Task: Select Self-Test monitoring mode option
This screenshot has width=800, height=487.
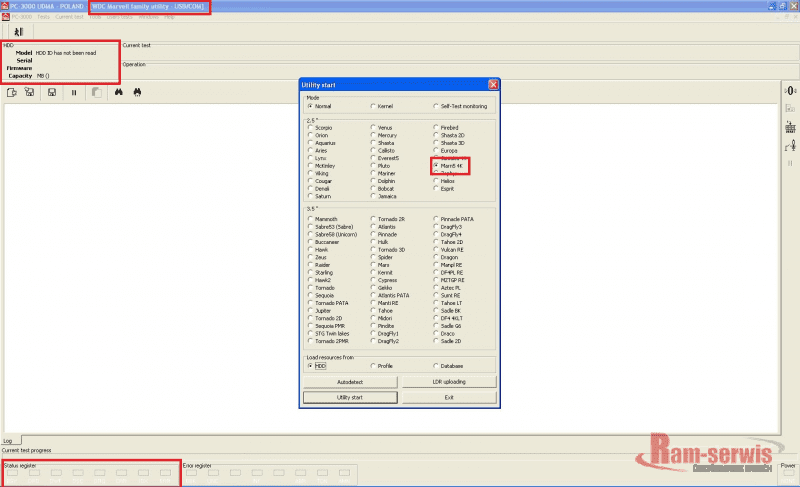Action: 436,105
